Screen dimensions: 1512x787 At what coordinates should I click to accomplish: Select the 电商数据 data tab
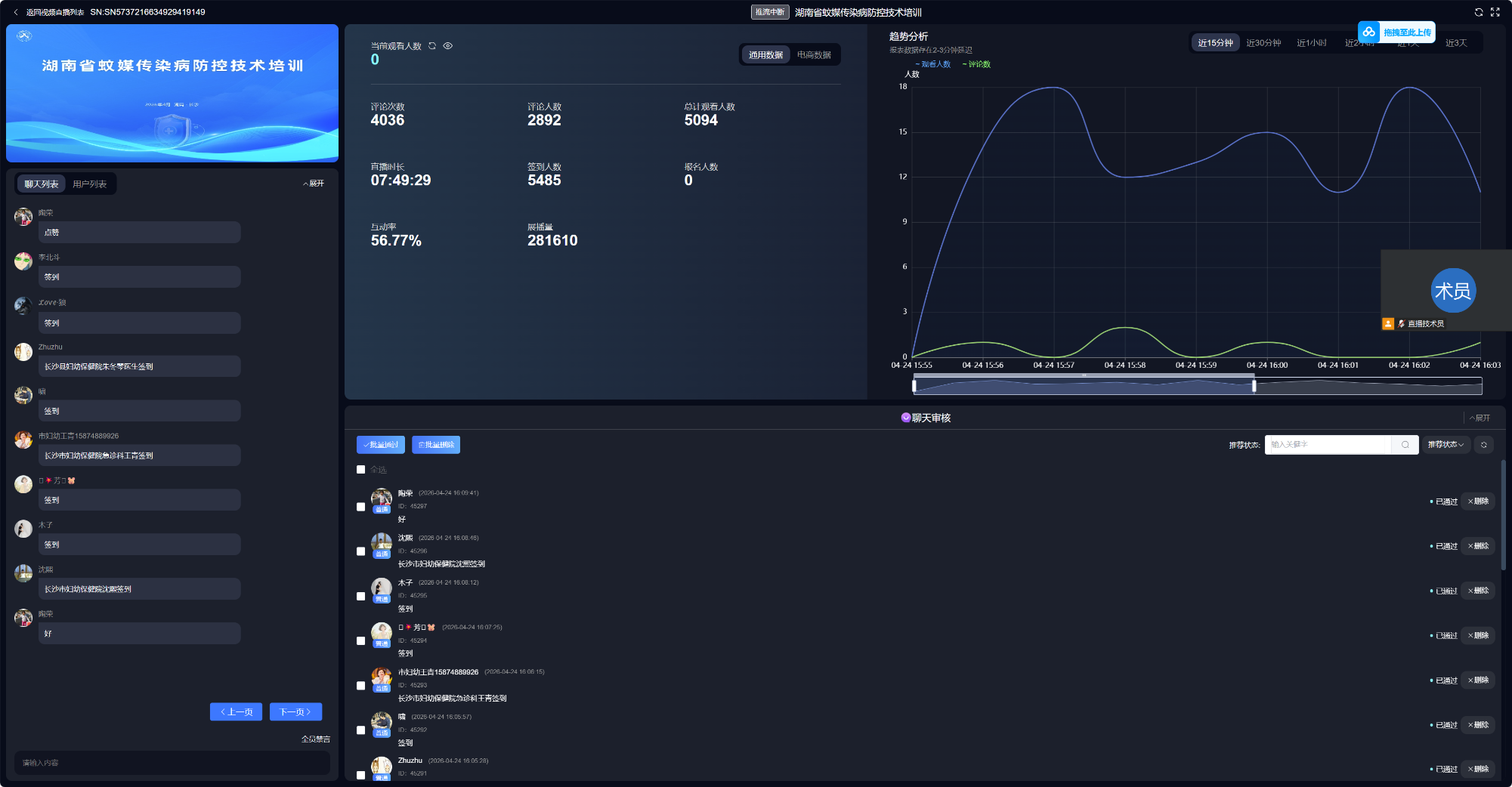point(814,55)
